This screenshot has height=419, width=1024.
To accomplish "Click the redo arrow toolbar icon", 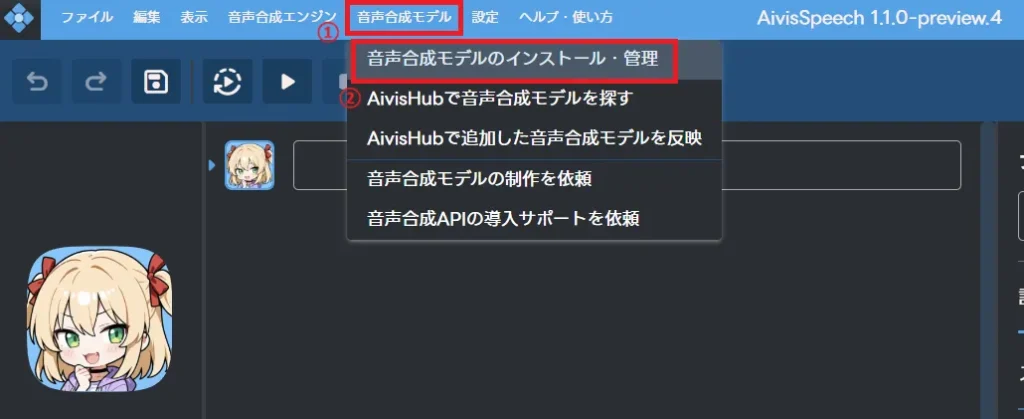I will 96,82.
